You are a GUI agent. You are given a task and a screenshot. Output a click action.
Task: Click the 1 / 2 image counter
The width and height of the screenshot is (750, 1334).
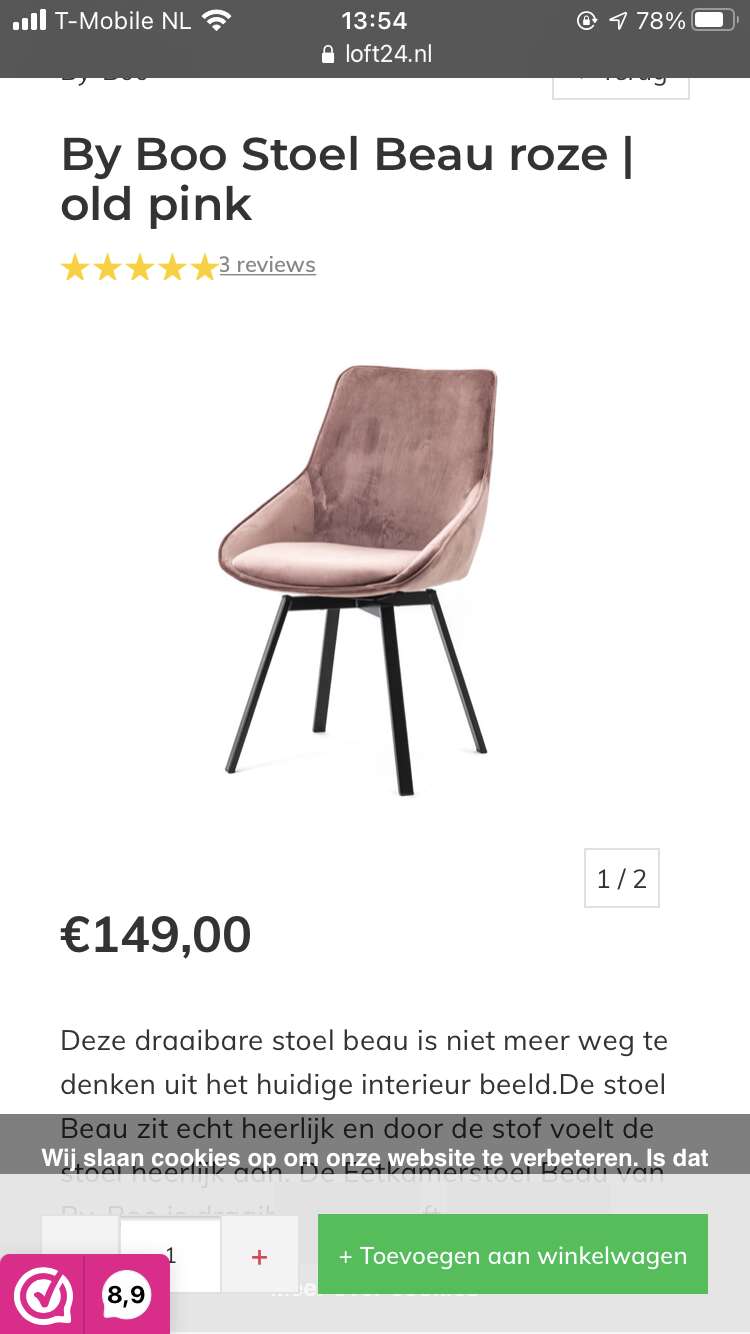[622, 878]
